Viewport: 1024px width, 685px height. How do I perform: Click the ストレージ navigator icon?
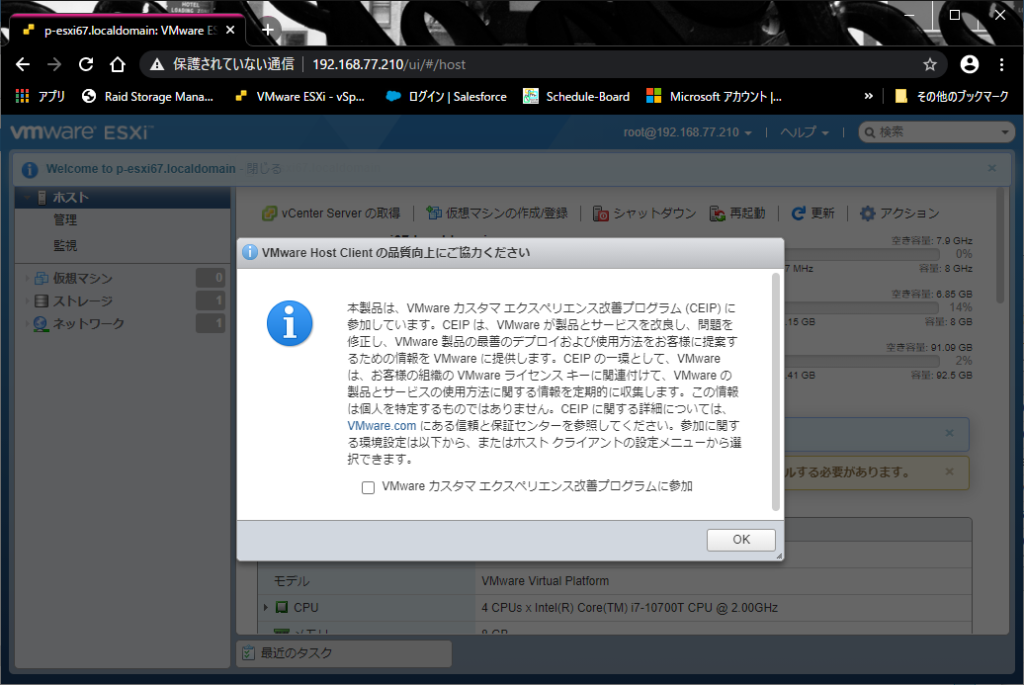(x=41, y=301)
